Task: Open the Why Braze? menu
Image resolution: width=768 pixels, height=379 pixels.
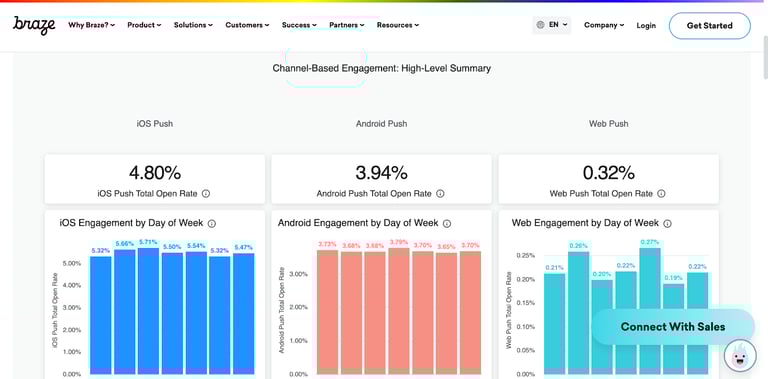Action: pos(92,25)
